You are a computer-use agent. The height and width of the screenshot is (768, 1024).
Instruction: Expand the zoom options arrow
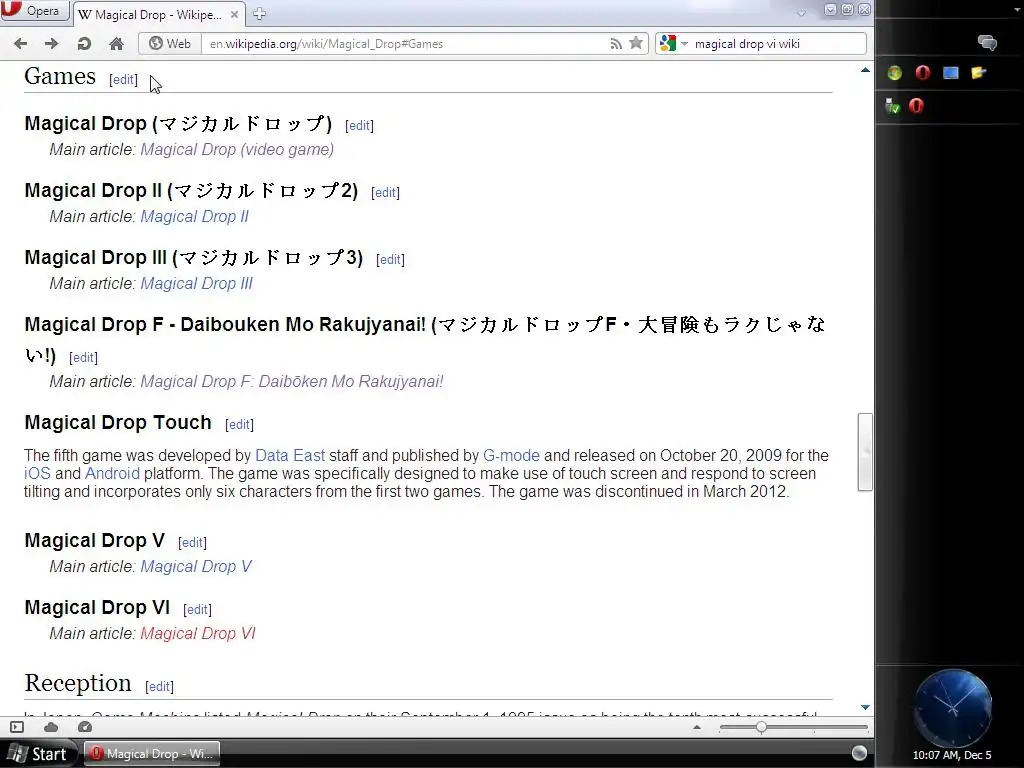pyautogui.click(x=697, y=727)
